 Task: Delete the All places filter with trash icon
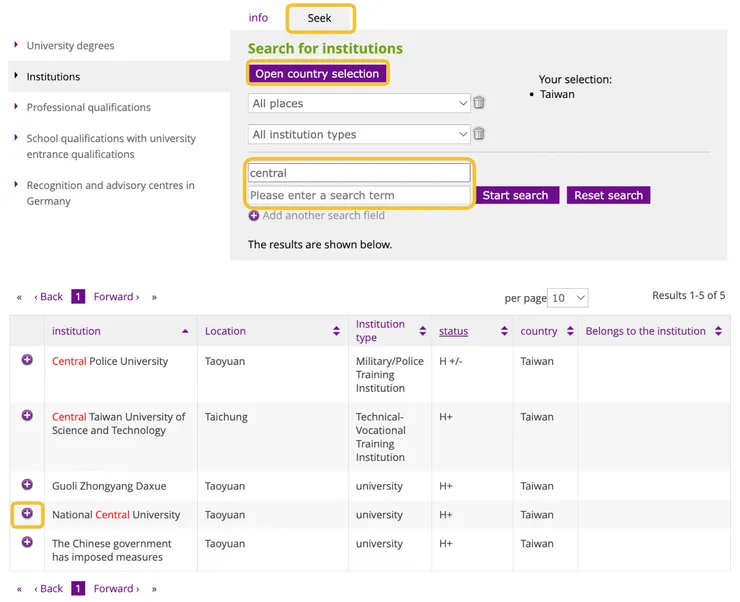pos(479,103)
